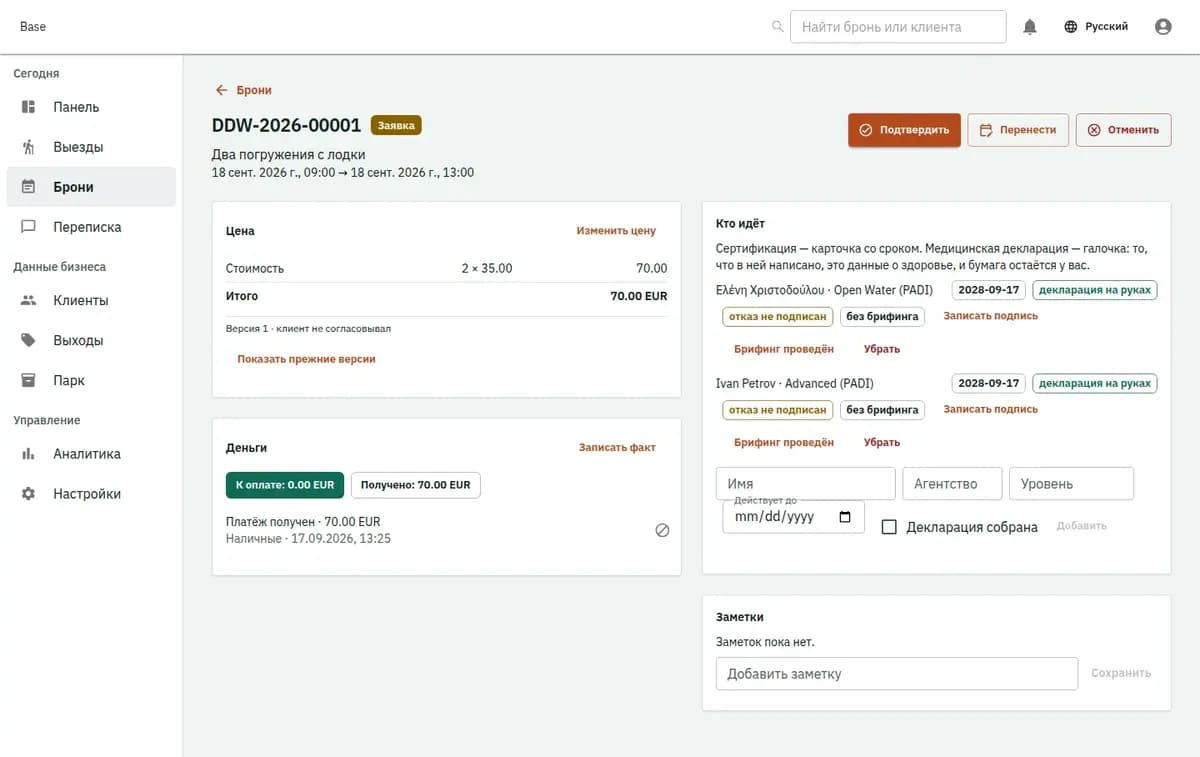
Task: Open the Русский language selector
Action: (1096, 27)
